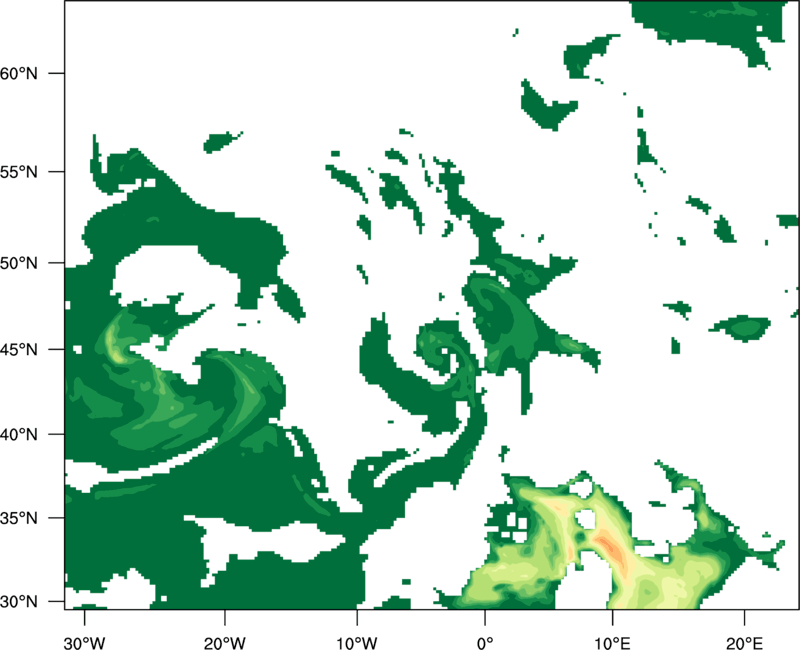
Task: Click the 55°N latitude label
Action: [19, 171]
